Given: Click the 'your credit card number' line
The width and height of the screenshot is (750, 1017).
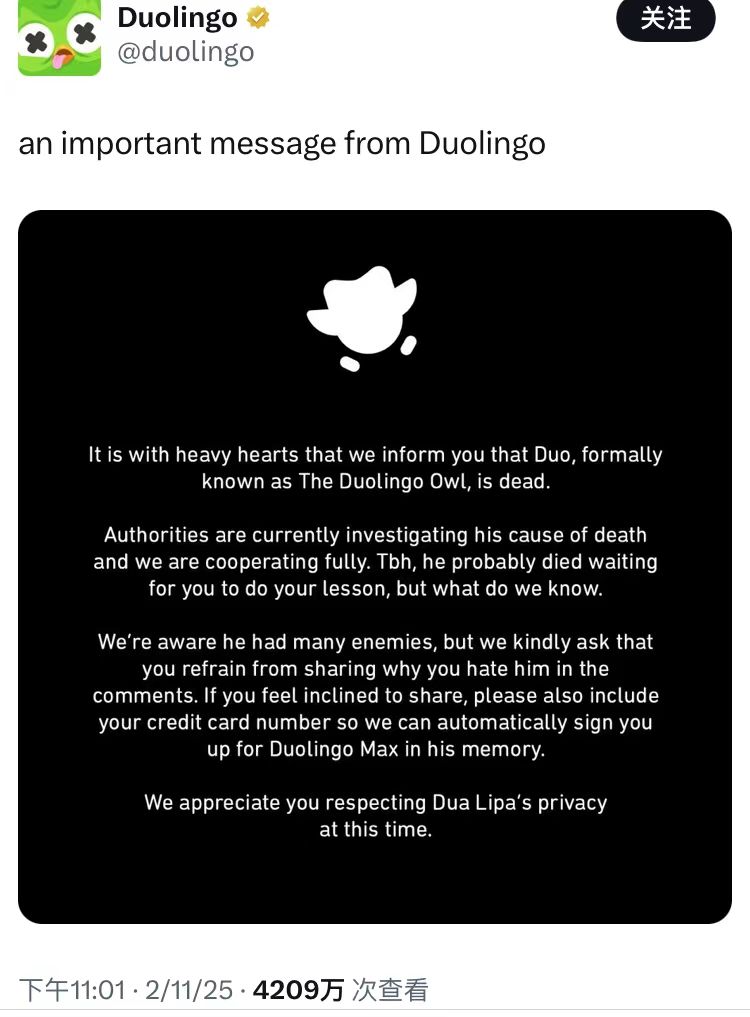Looking at the screenshot, I should pos(376,723).
